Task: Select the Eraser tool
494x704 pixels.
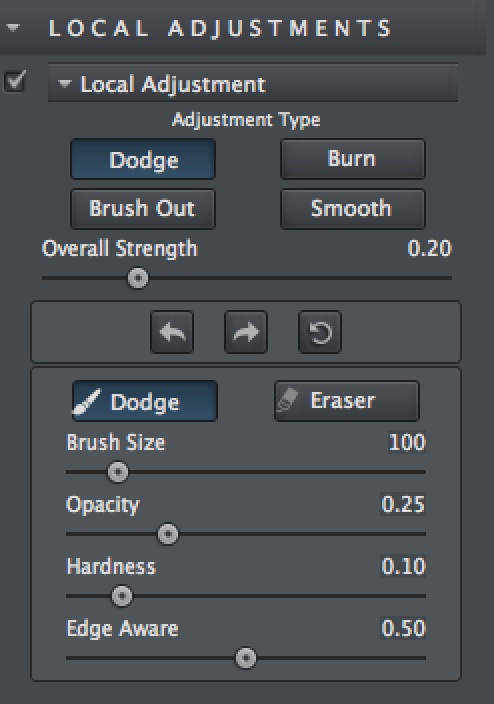Action: click(347, 401)
